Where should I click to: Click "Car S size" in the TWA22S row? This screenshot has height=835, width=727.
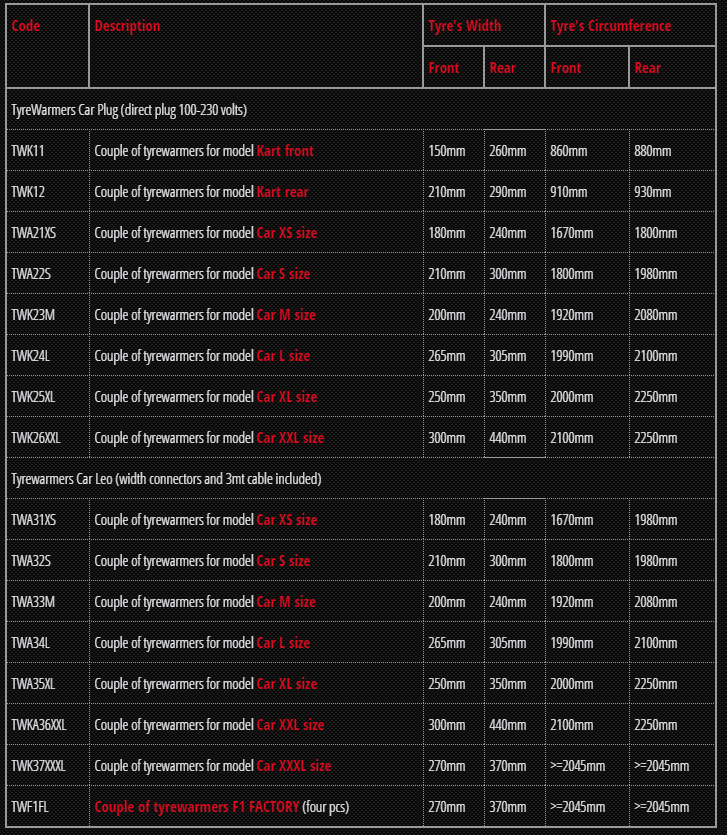click(283, 274)
